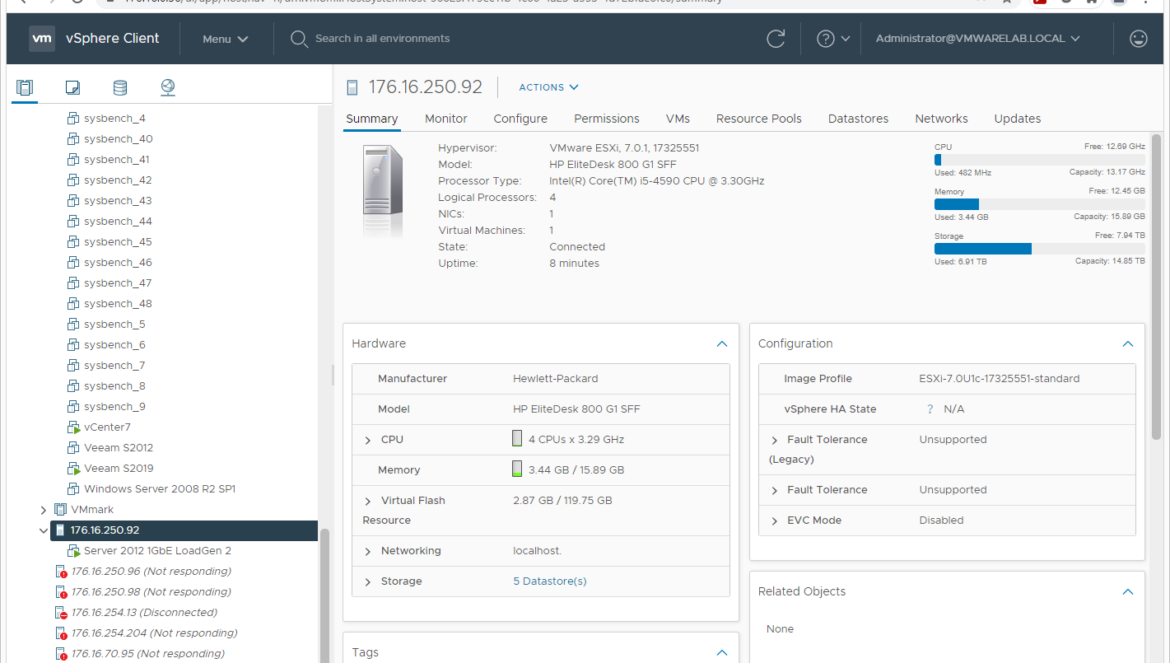Switch to the VMs tab
The width and height of the screenshot is (1170, 663).
pos(678,119)
